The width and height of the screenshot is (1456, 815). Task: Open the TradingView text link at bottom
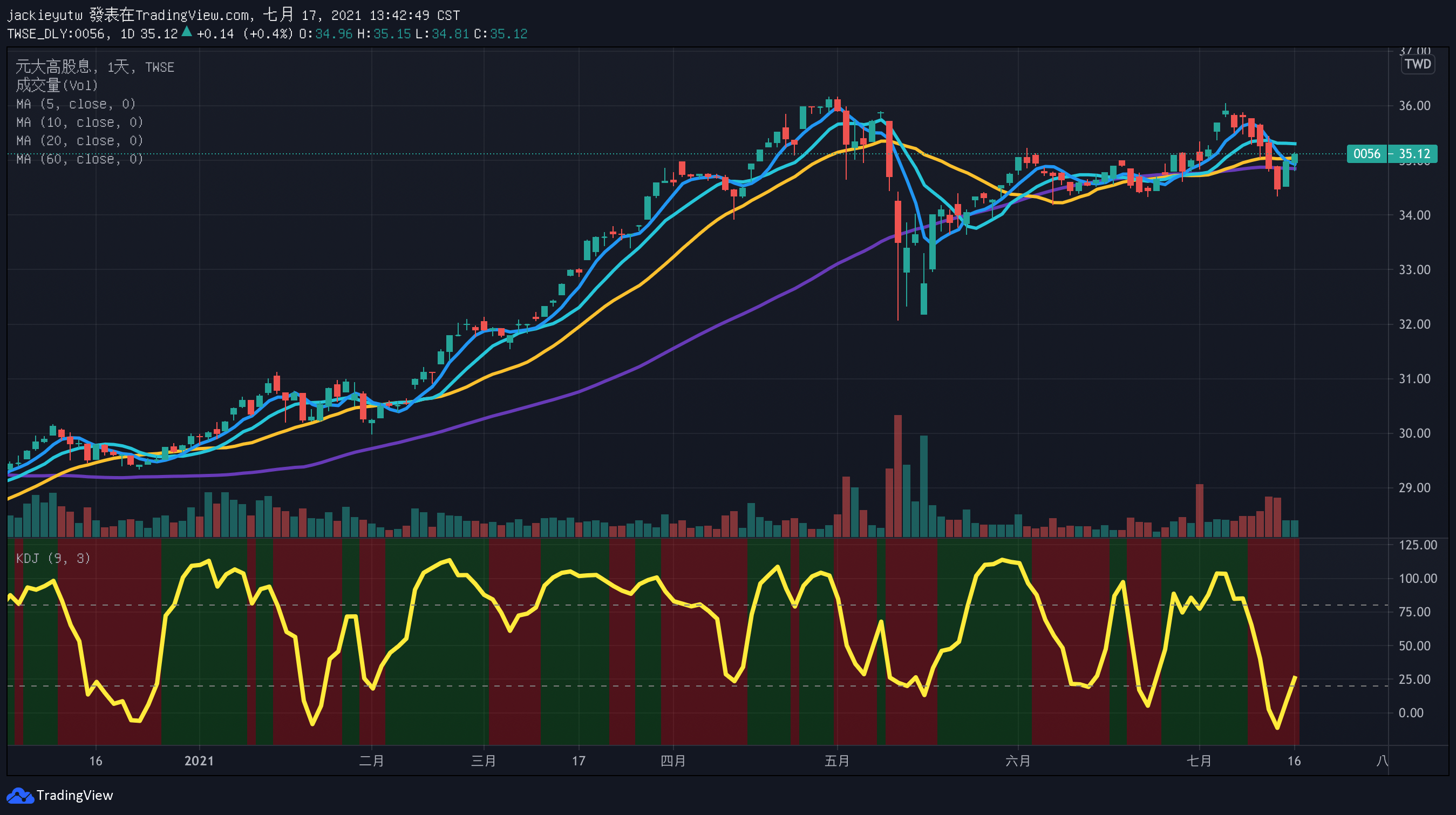pyautogui.click(x=74, y=795)
